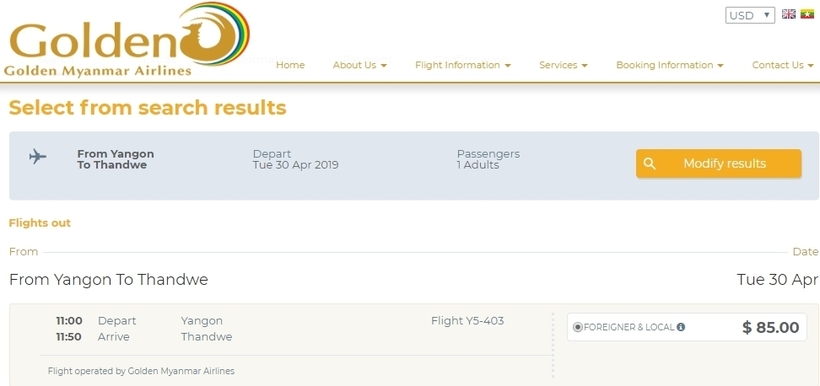
Task: Expand the Flight Information menu
Action: [x=463, y=65]
